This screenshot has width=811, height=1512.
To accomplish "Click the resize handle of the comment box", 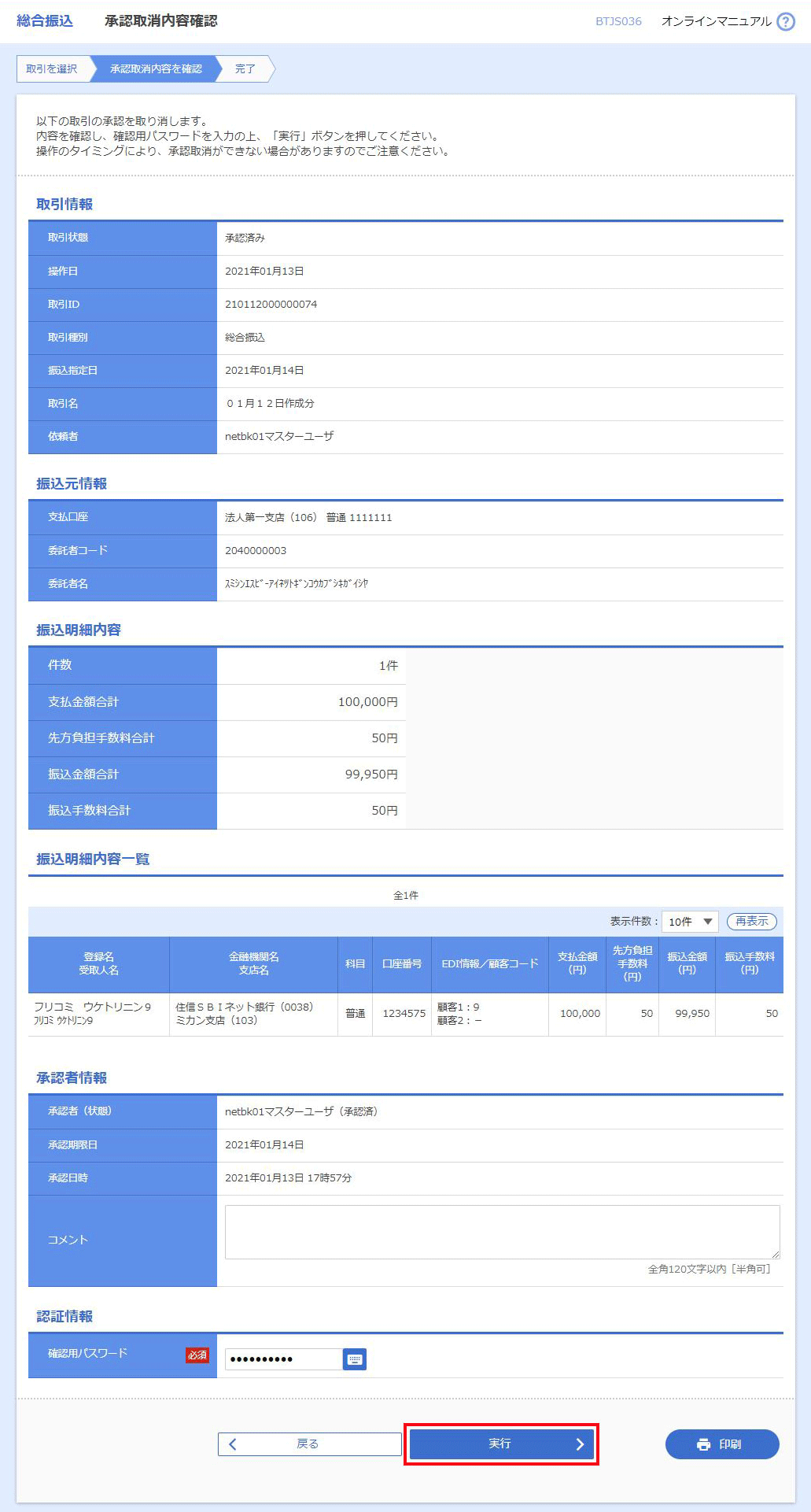I will 776,1254.
